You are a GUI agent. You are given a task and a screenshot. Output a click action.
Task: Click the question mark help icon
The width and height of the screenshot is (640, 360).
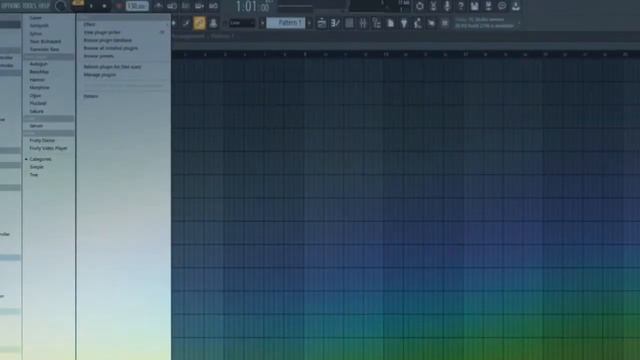461,6
